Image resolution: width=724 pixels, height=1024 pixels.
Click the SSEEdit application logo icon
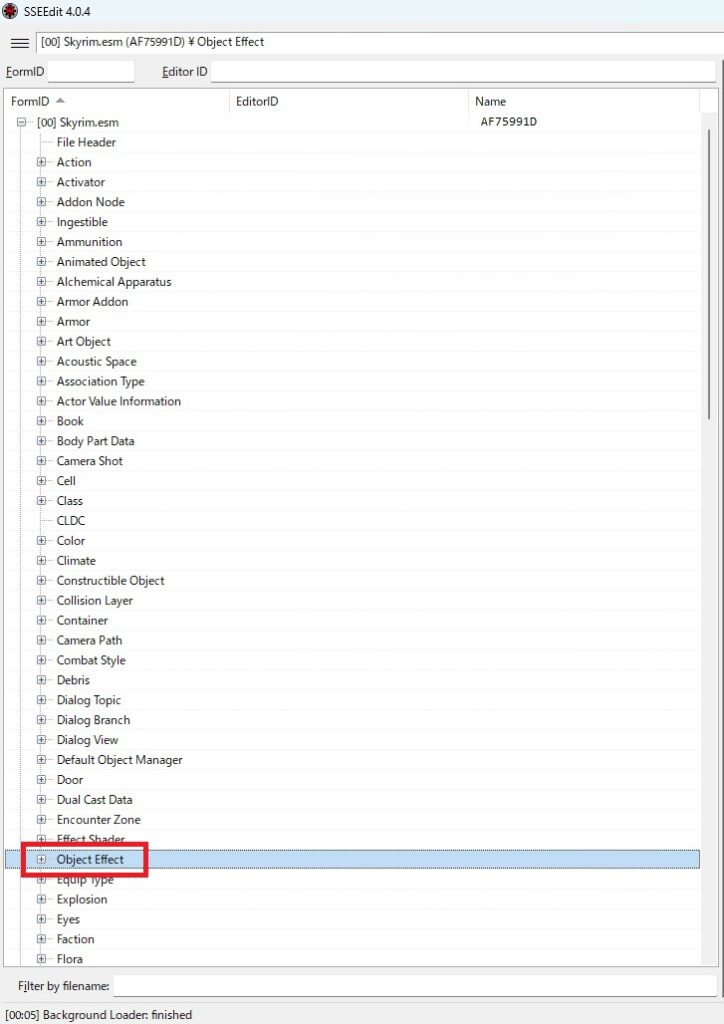[11, 11]
